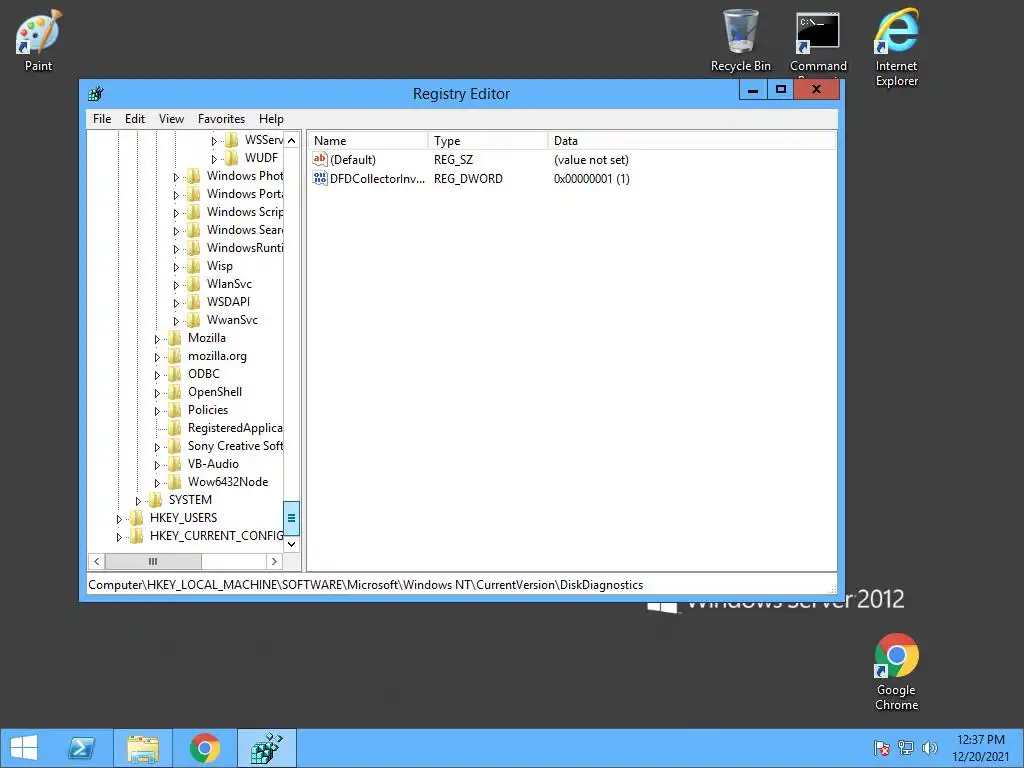
Task: Select the WwanSvc key
Action: pyautogui.click(x=232, y=320)
